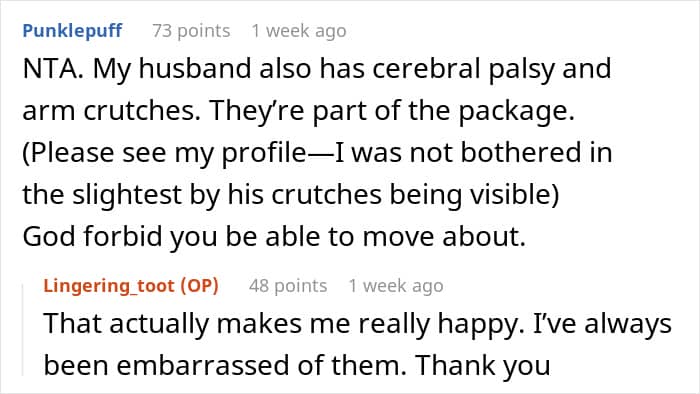Viewport: 700px width, 394px height.
Task: Click the 73 points score
Action: tap(191, 31)
